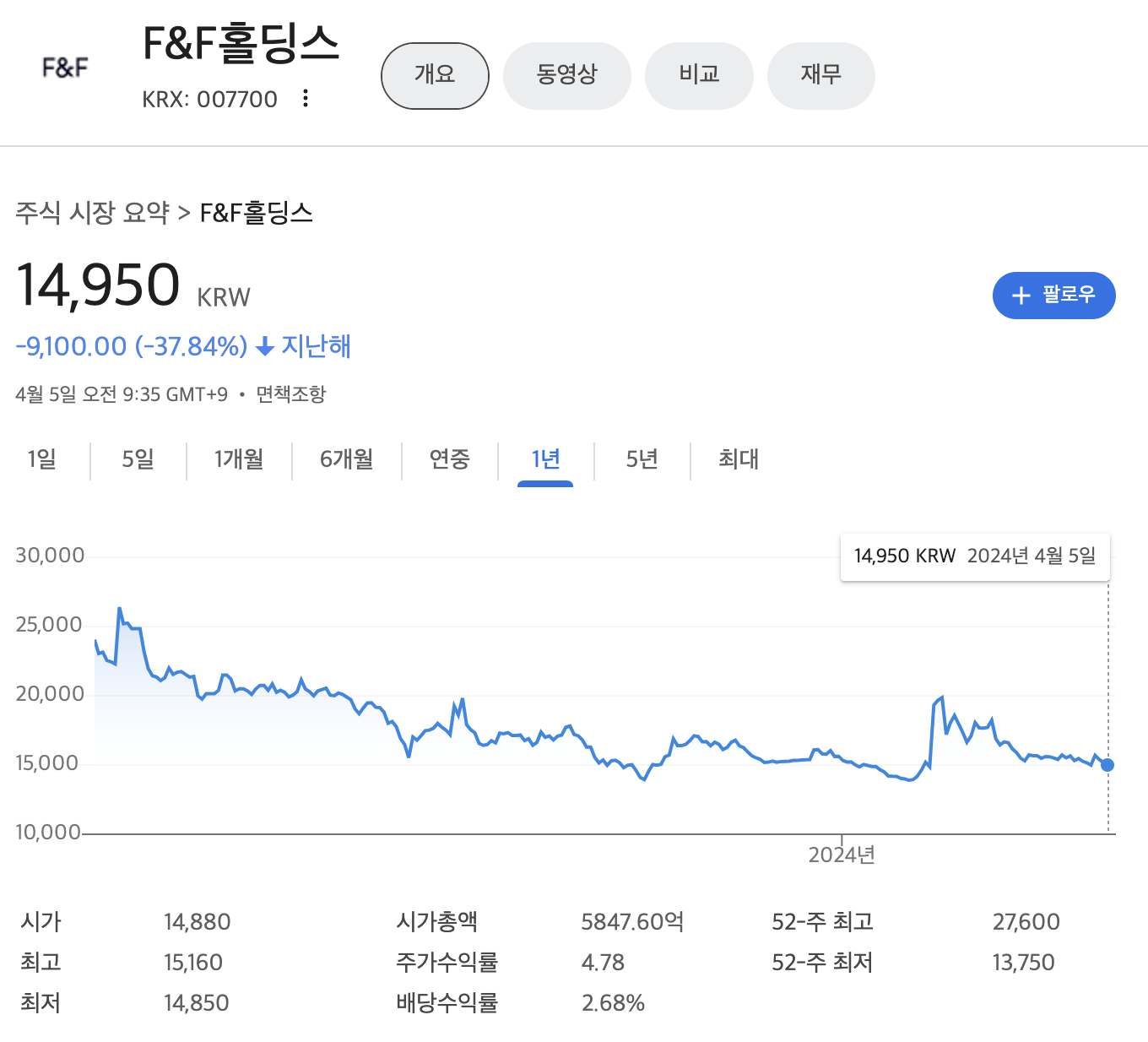Viewport: 1148px width, 1042px height.
Task: Click the 배당수익률 value 2.68%
Action: coord(613,1003)
